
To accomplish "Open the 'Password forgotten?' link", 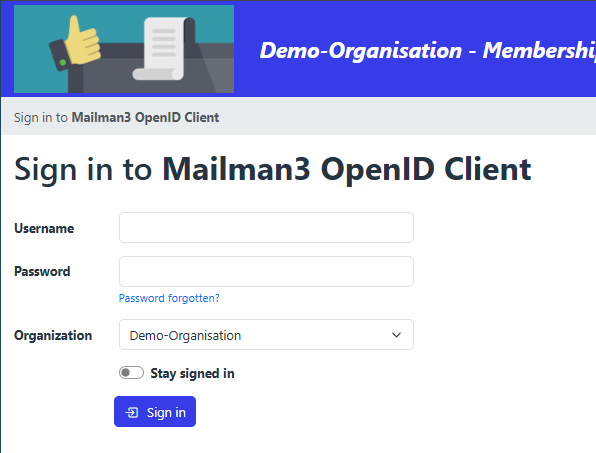I will point(169,298).
